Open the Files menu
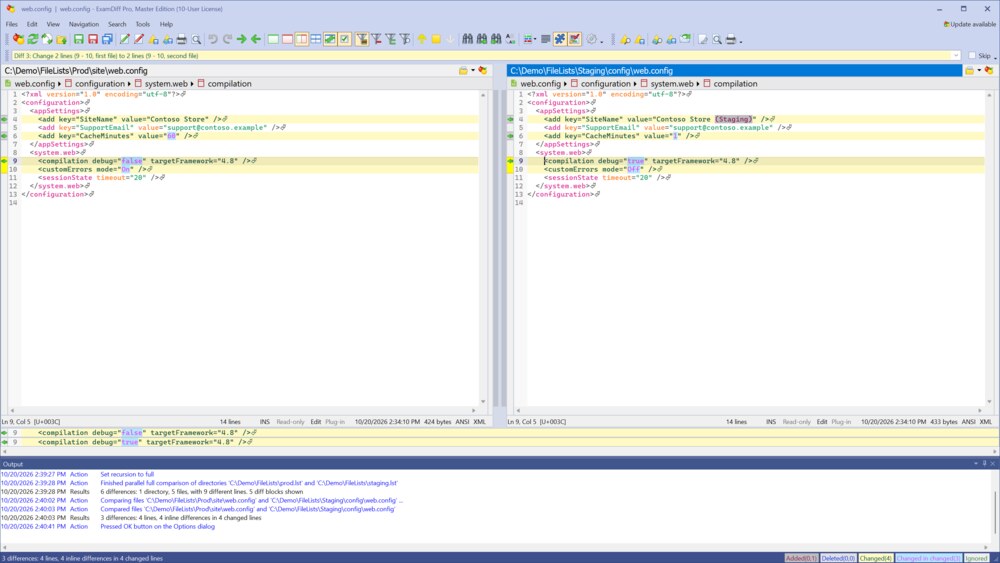 tap(11, 24)
